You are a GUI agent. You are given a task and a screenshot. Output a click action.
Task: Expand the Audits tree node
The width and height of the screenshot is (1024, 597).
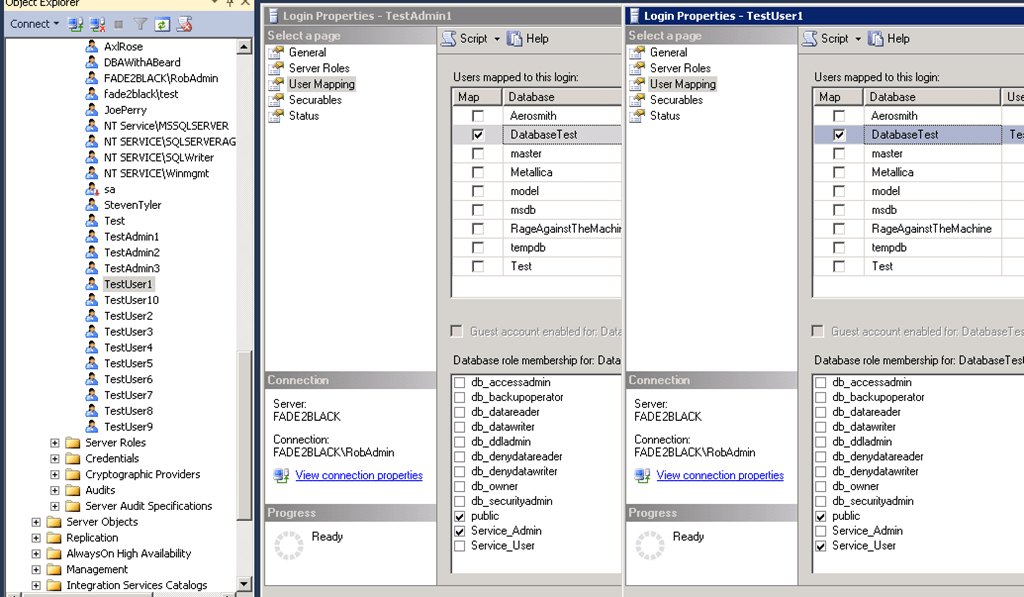(55, 491)
